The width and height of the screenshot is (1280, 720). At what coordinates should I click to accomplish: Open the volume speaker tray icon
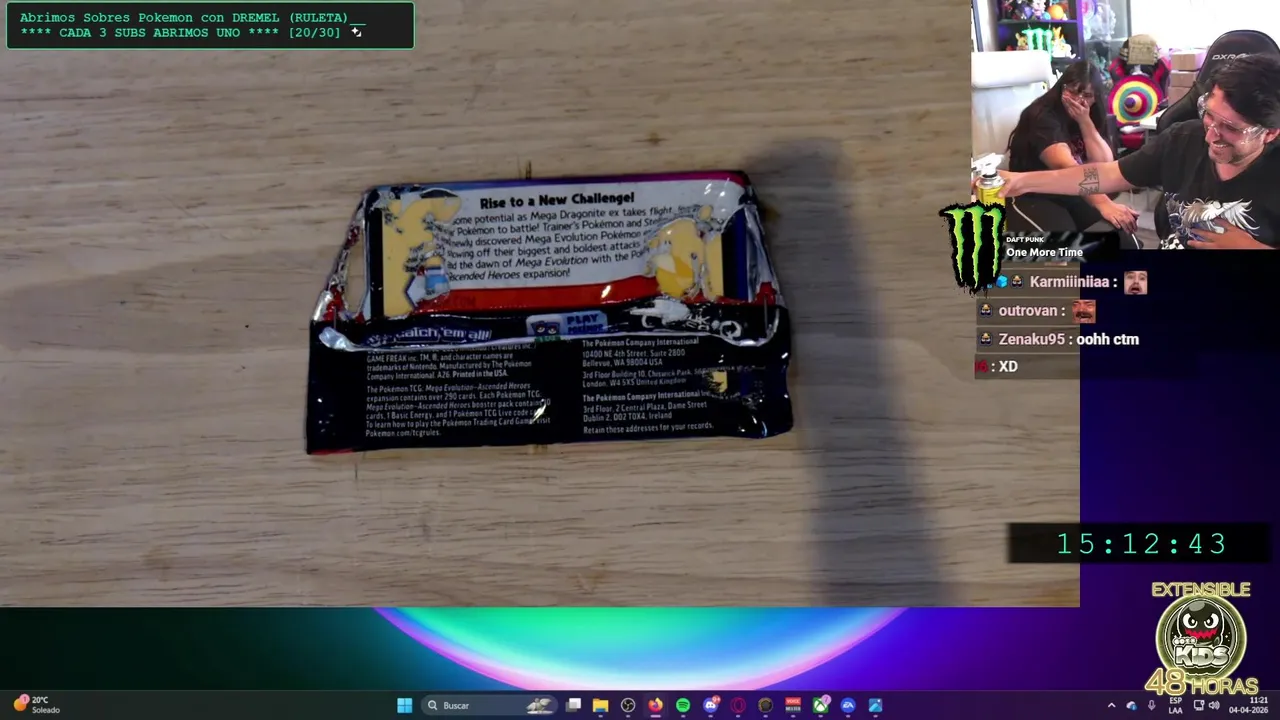click(x=1214, y=705)
